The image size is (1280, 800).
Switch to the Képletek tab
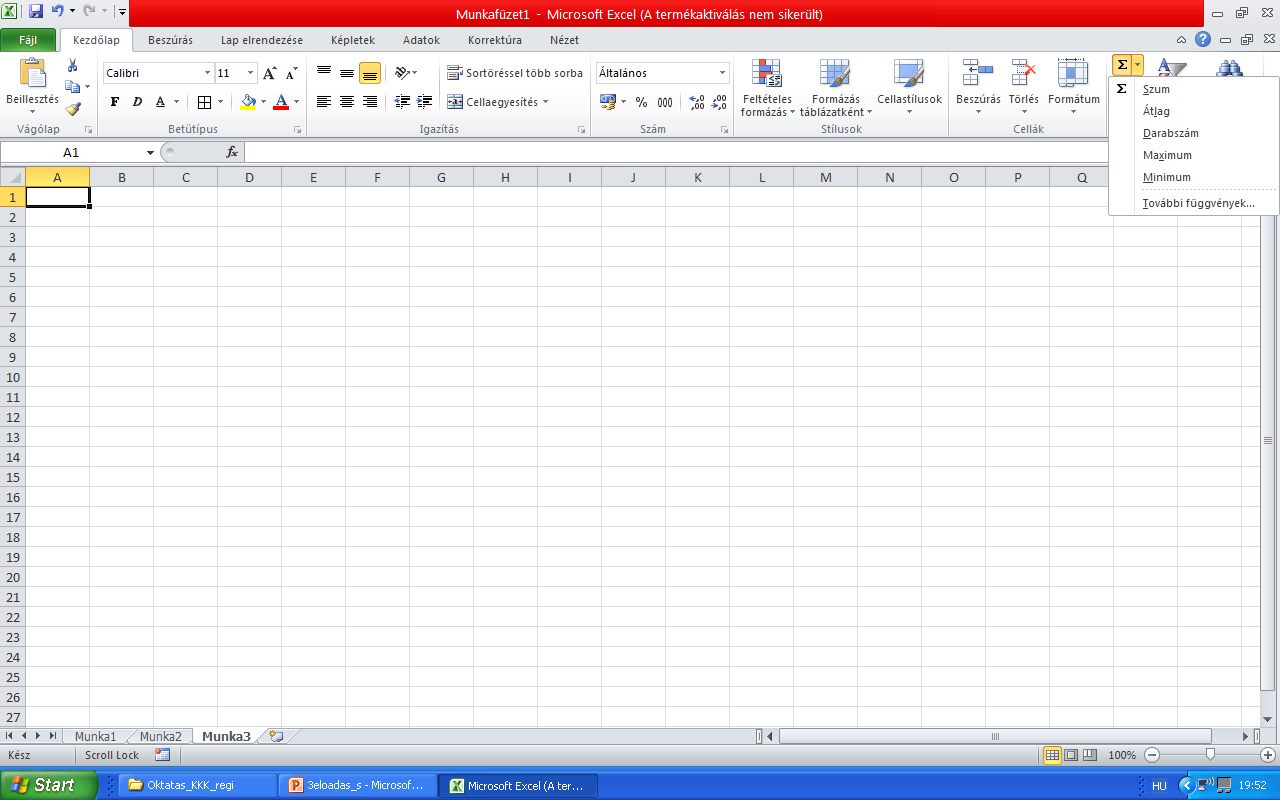click(x=353, y=40)
